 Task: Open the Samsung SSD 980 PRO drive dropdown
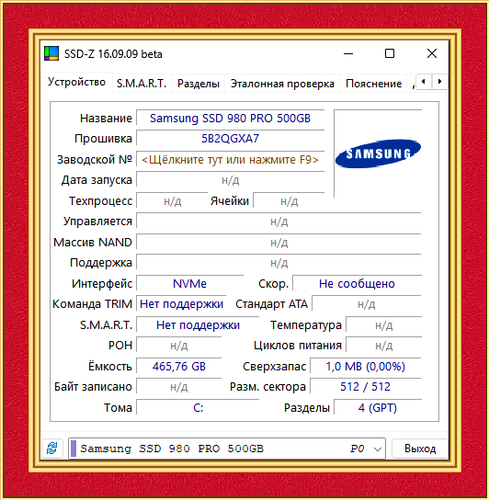(227, 448)
